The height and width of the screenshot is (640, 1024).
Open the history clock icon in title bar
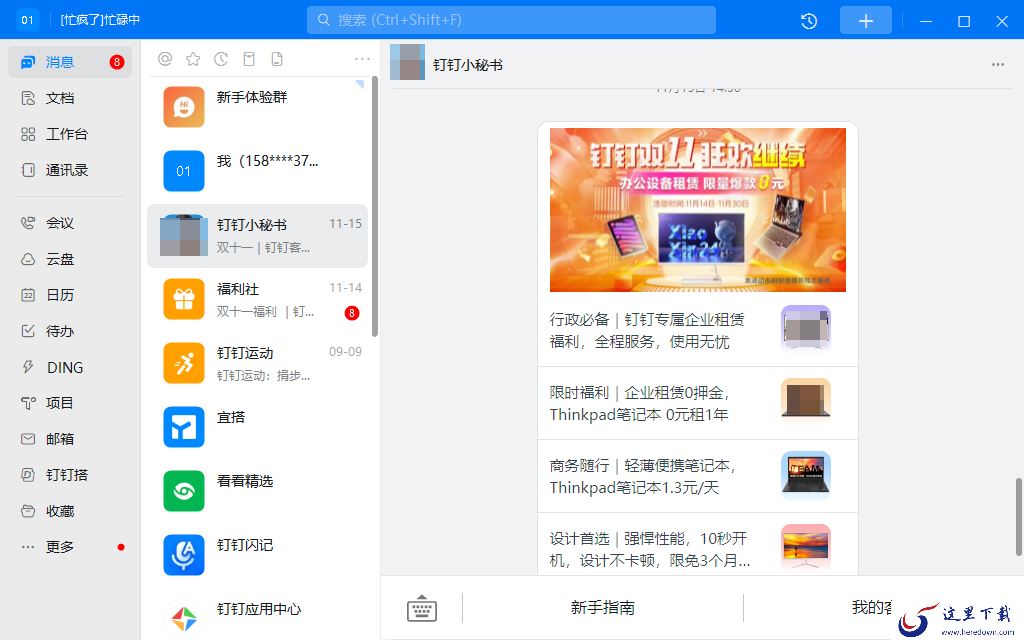coord(808,21)
